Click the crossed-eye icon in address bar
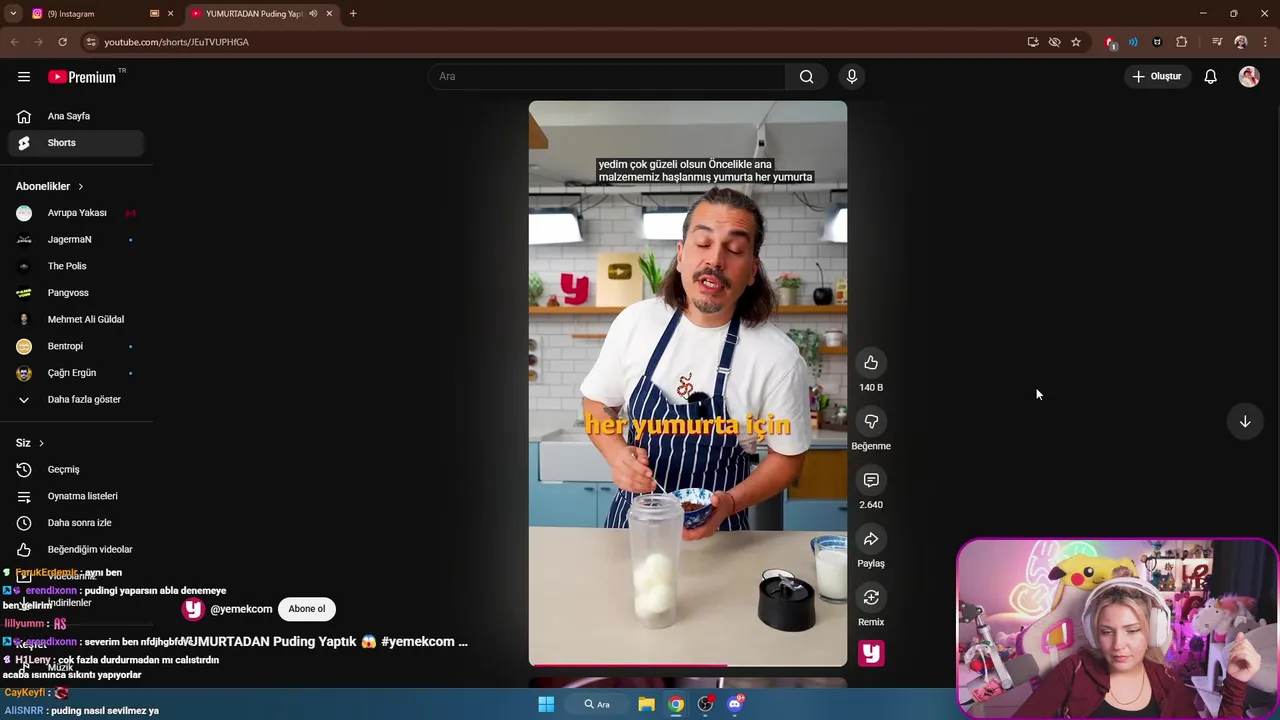1280x720 pixels. click(x=1054, y=42)
